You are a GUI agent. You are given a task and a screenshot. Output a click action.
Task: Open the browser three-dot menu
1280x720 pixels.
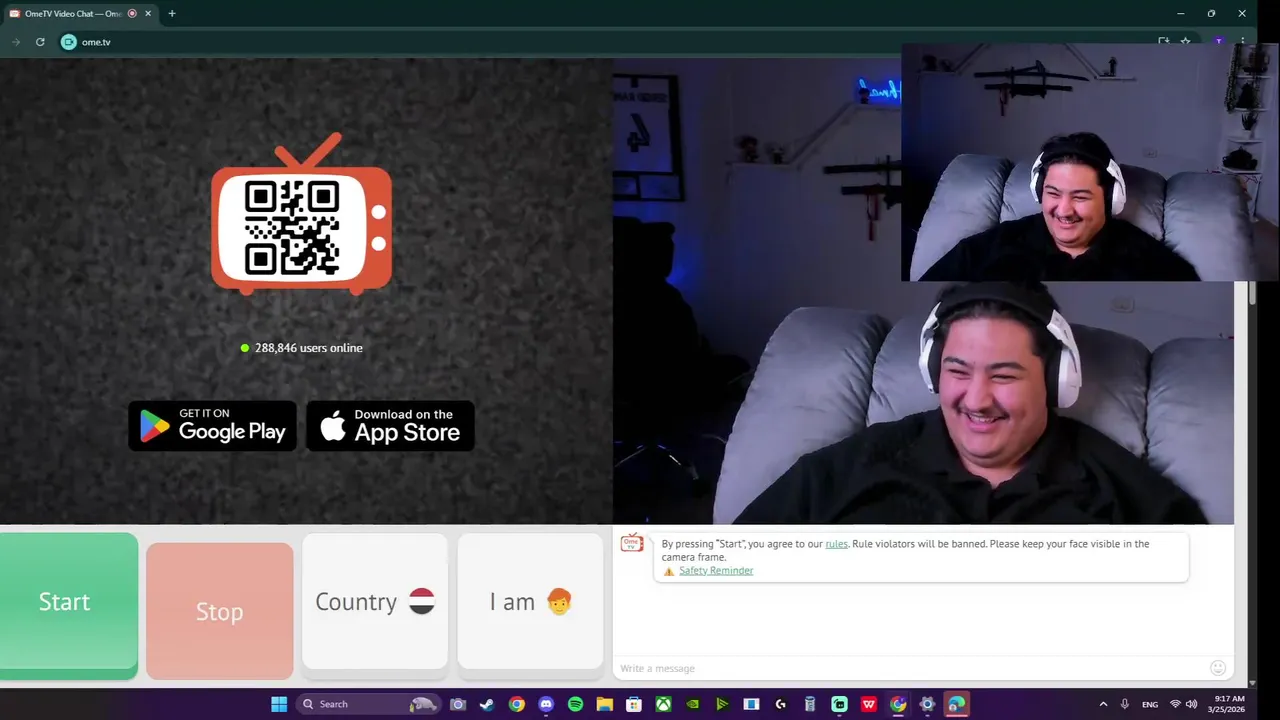coord(1243,42)
